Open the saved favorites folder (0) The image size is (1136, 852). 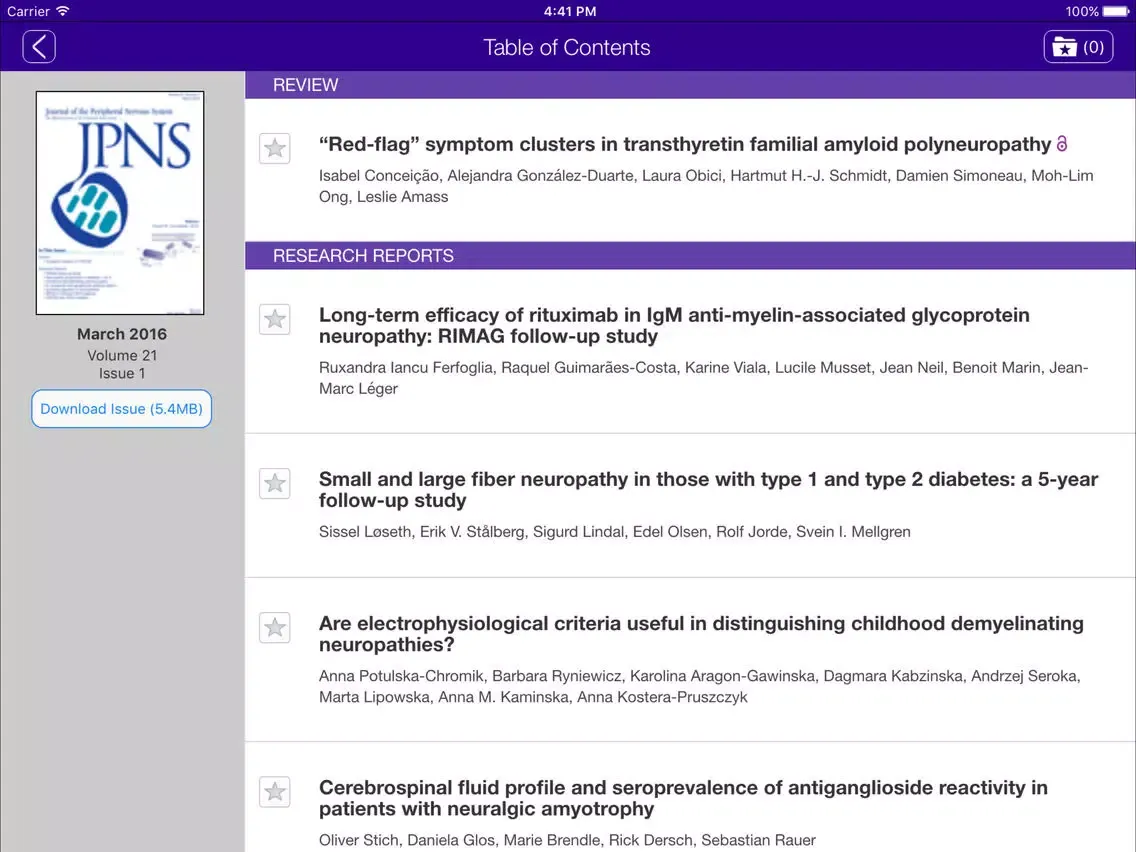pos(1078,47)
